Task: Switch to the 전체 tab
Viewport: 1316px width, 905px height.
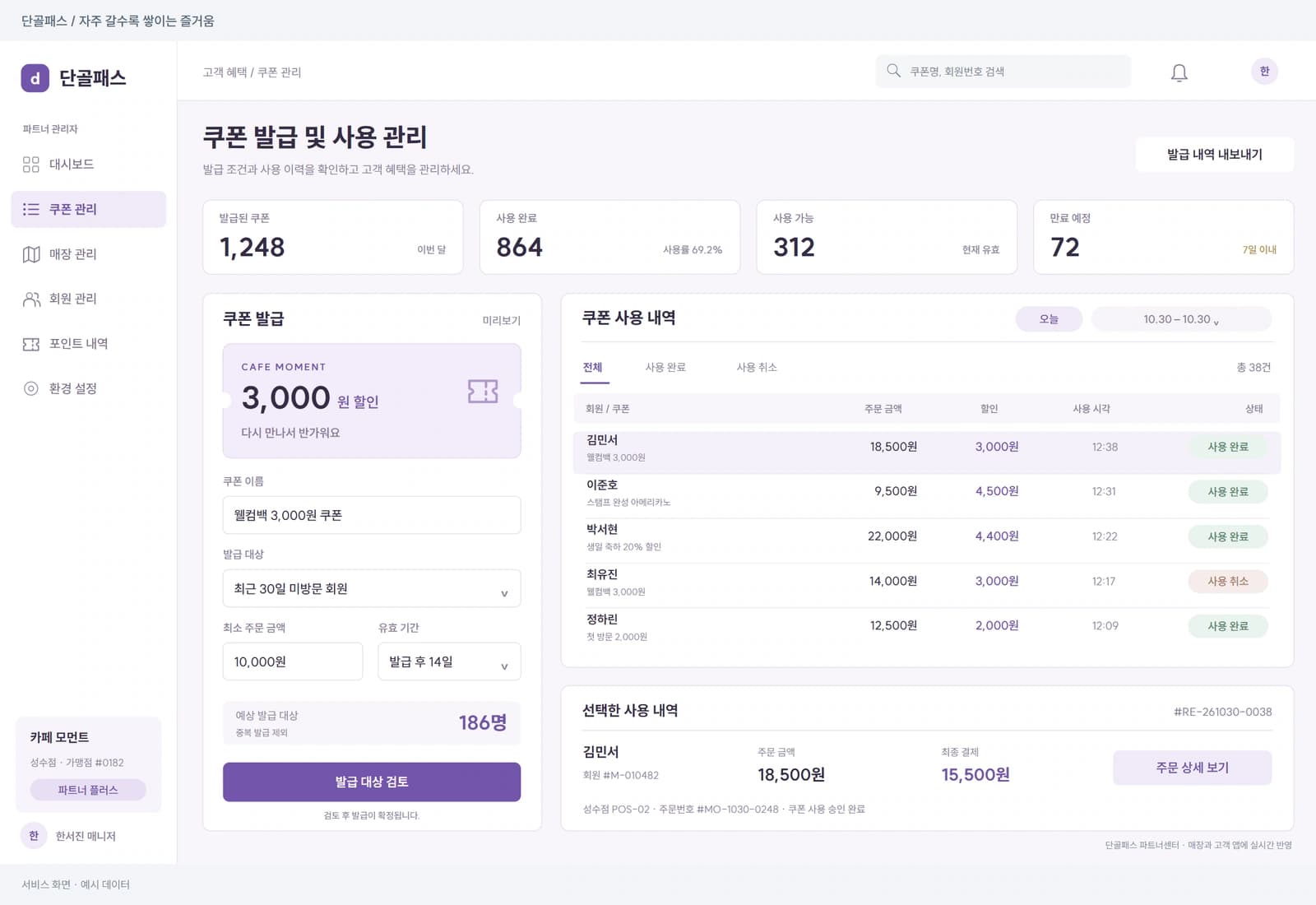Action: [x=593, y=367]
